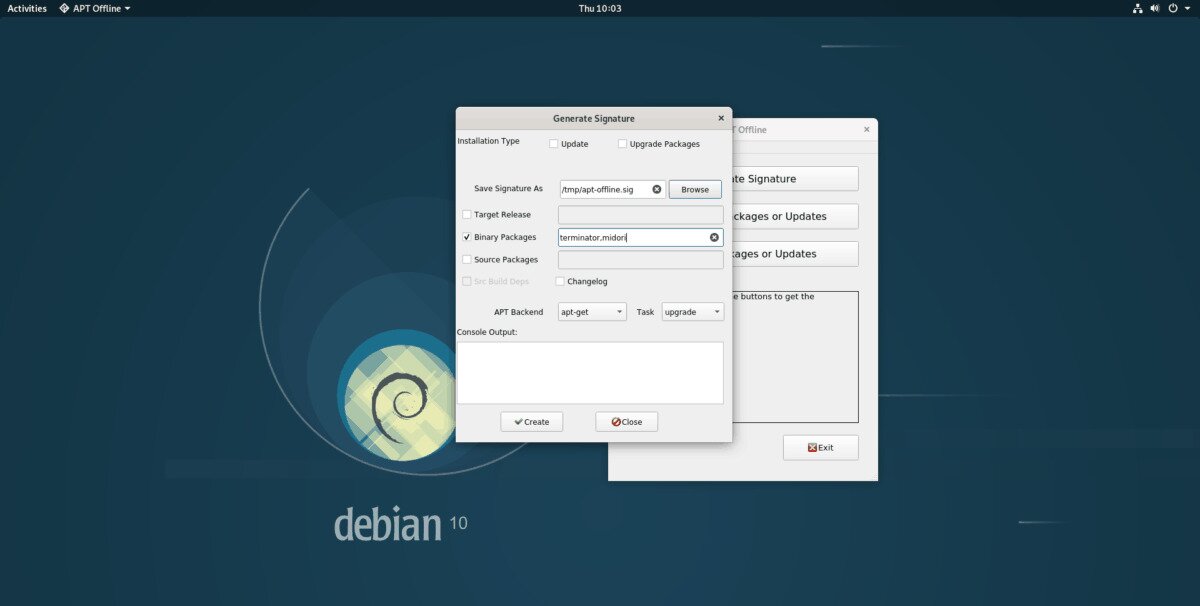1200x606 pixels.
Task: Open the volume icon in top bar
Action: tap(1155, 8)
